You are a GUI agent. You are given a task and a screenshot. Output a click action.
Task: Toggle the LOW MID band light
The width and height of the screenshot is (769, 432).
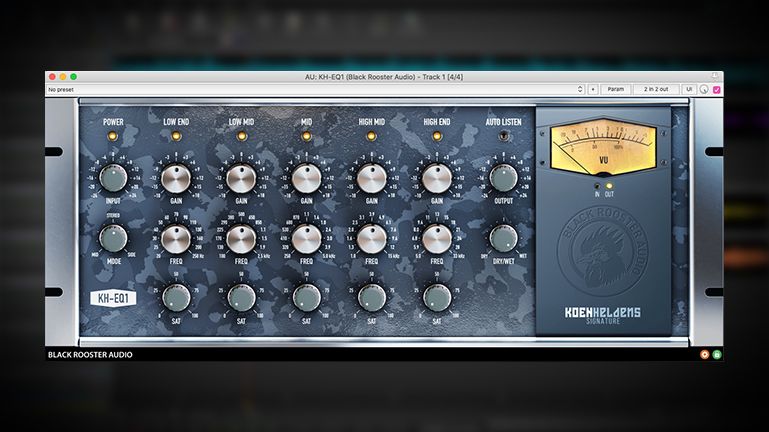coord(241,136)
